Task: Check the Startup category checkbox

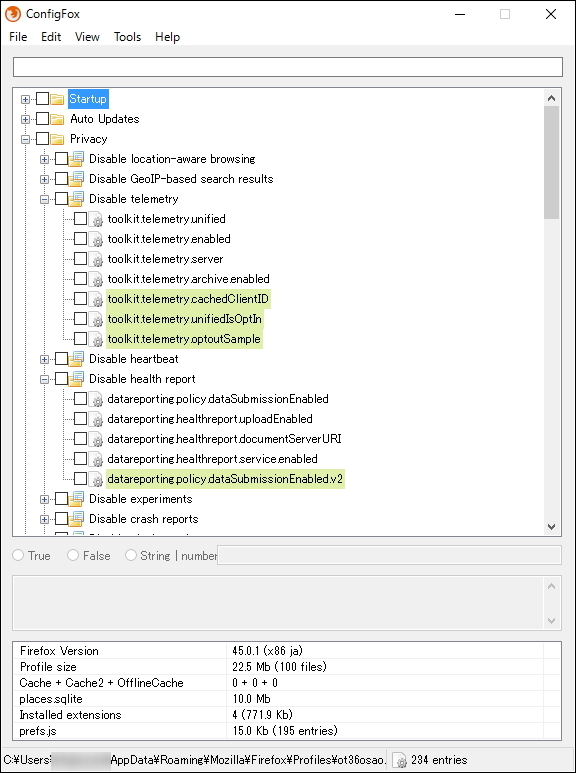Action: click(x=42, y=99)
